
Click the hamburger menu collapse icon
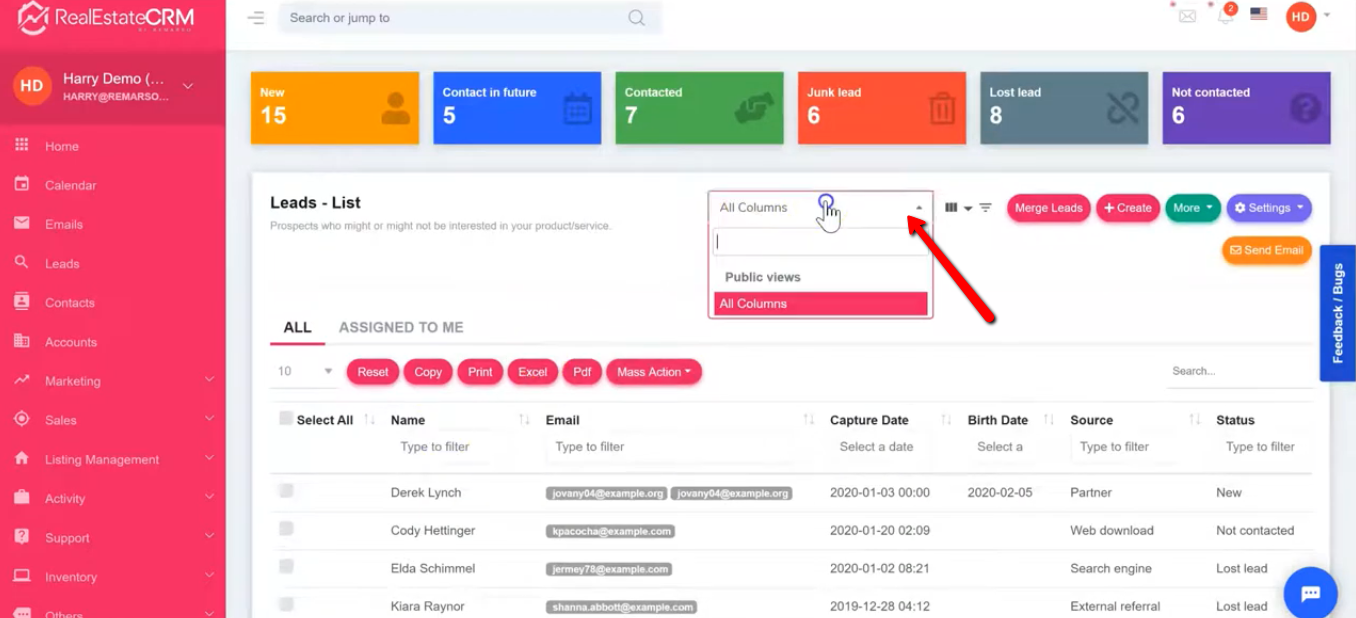256,18
